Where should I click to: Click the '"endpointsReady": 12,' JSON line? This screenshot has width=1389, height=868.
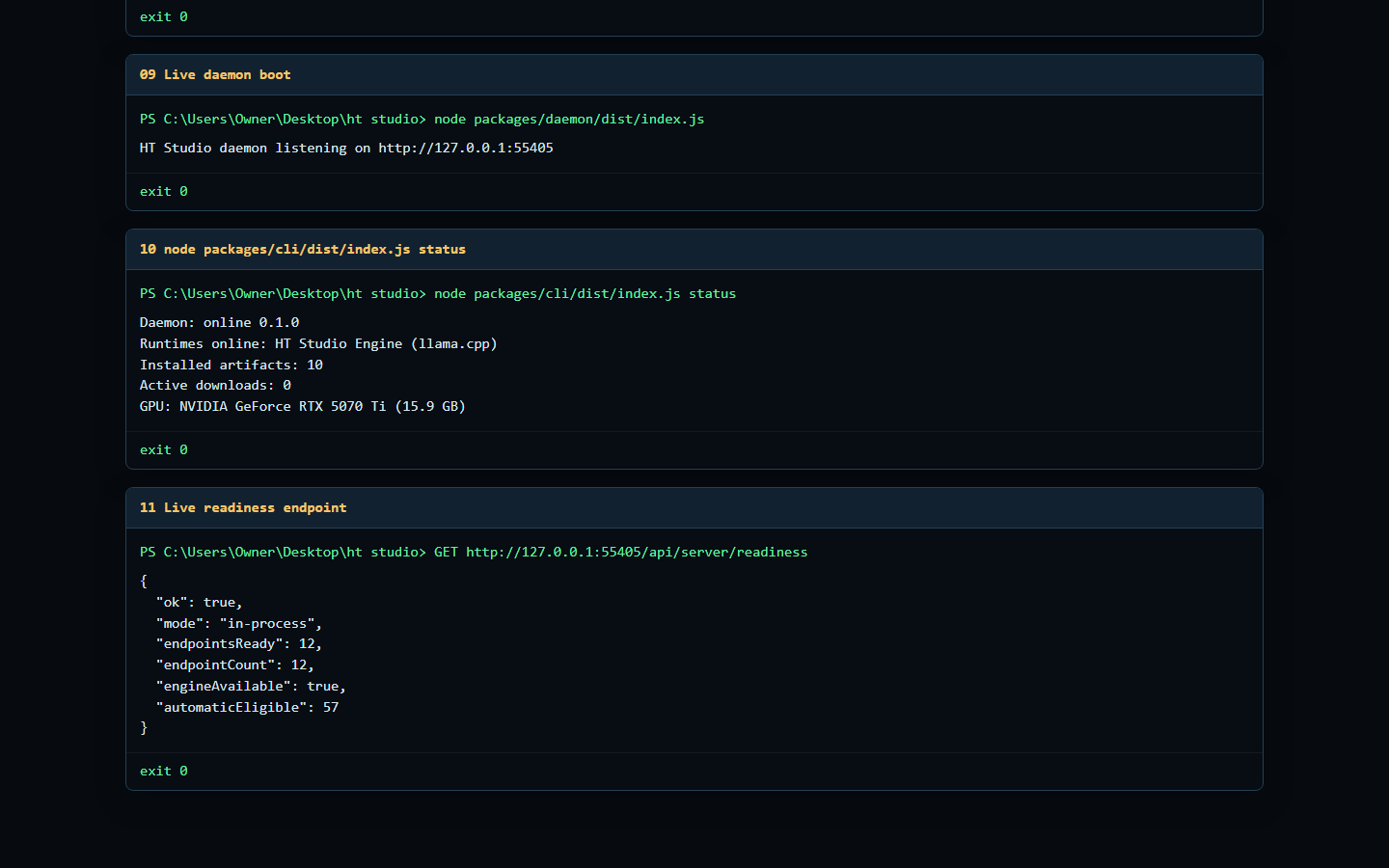pyautogui.click(x=239, y=643)
